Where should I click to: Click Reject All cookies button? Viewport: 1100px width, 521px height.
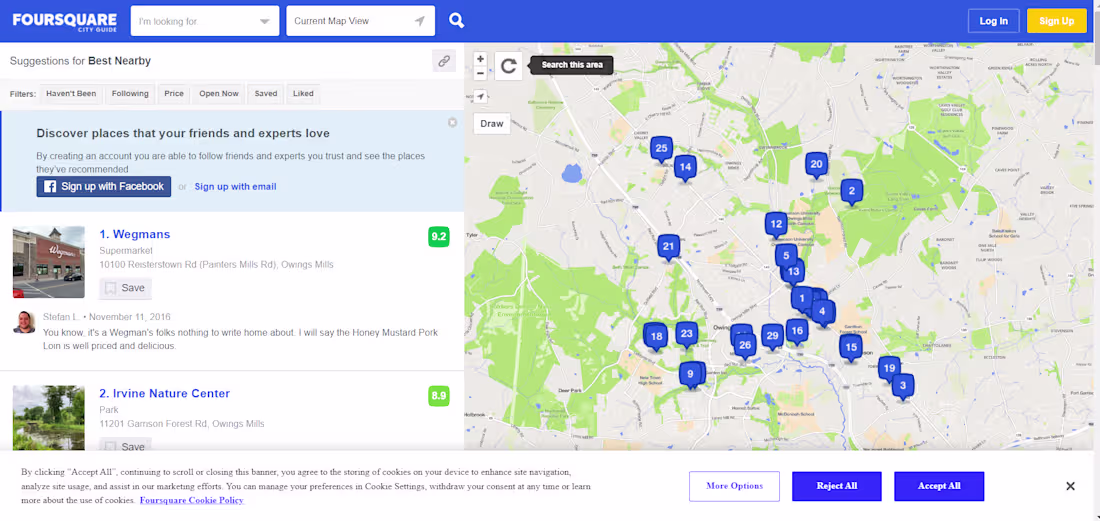(837, 487)
